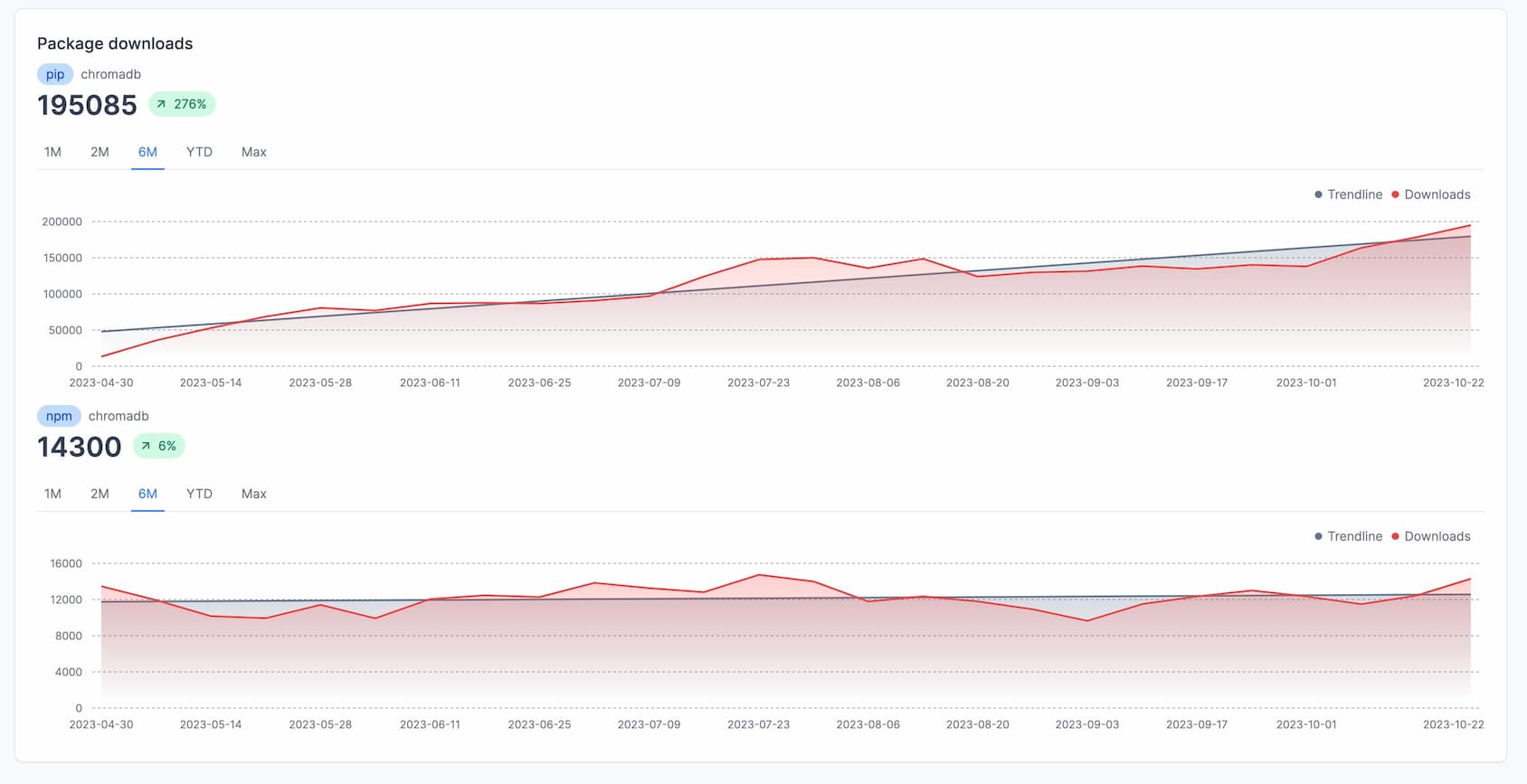
Task: Select the 1M tab for pip chart
Action: coord(52,152)
